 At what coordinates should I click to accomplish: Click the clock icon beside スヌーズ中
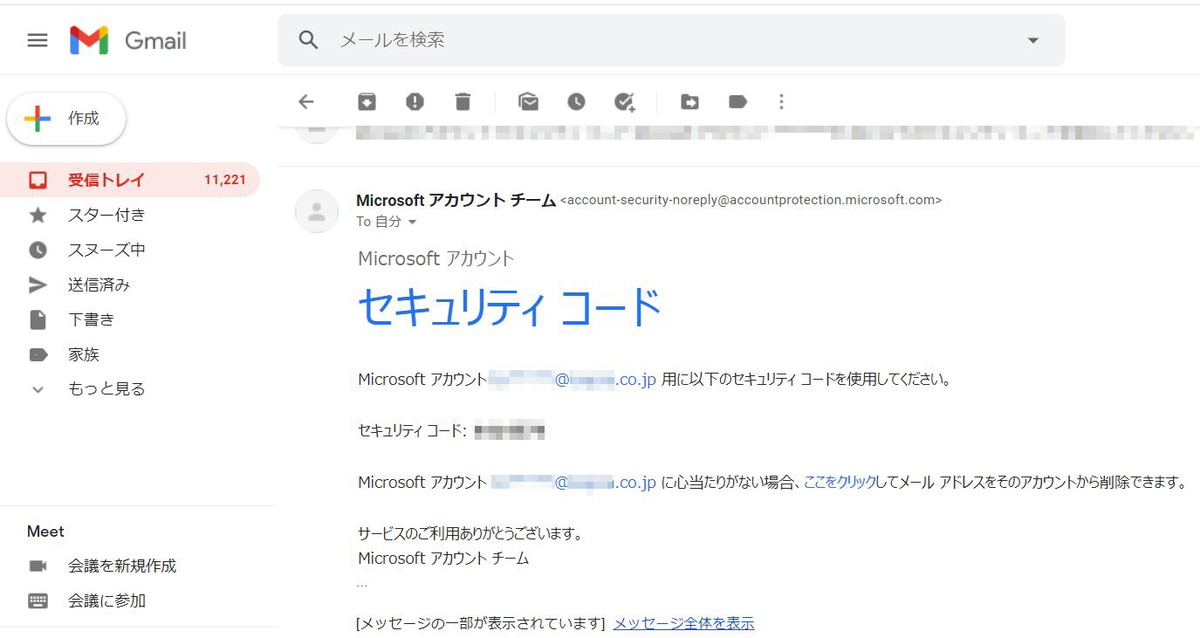coord(38,250)
